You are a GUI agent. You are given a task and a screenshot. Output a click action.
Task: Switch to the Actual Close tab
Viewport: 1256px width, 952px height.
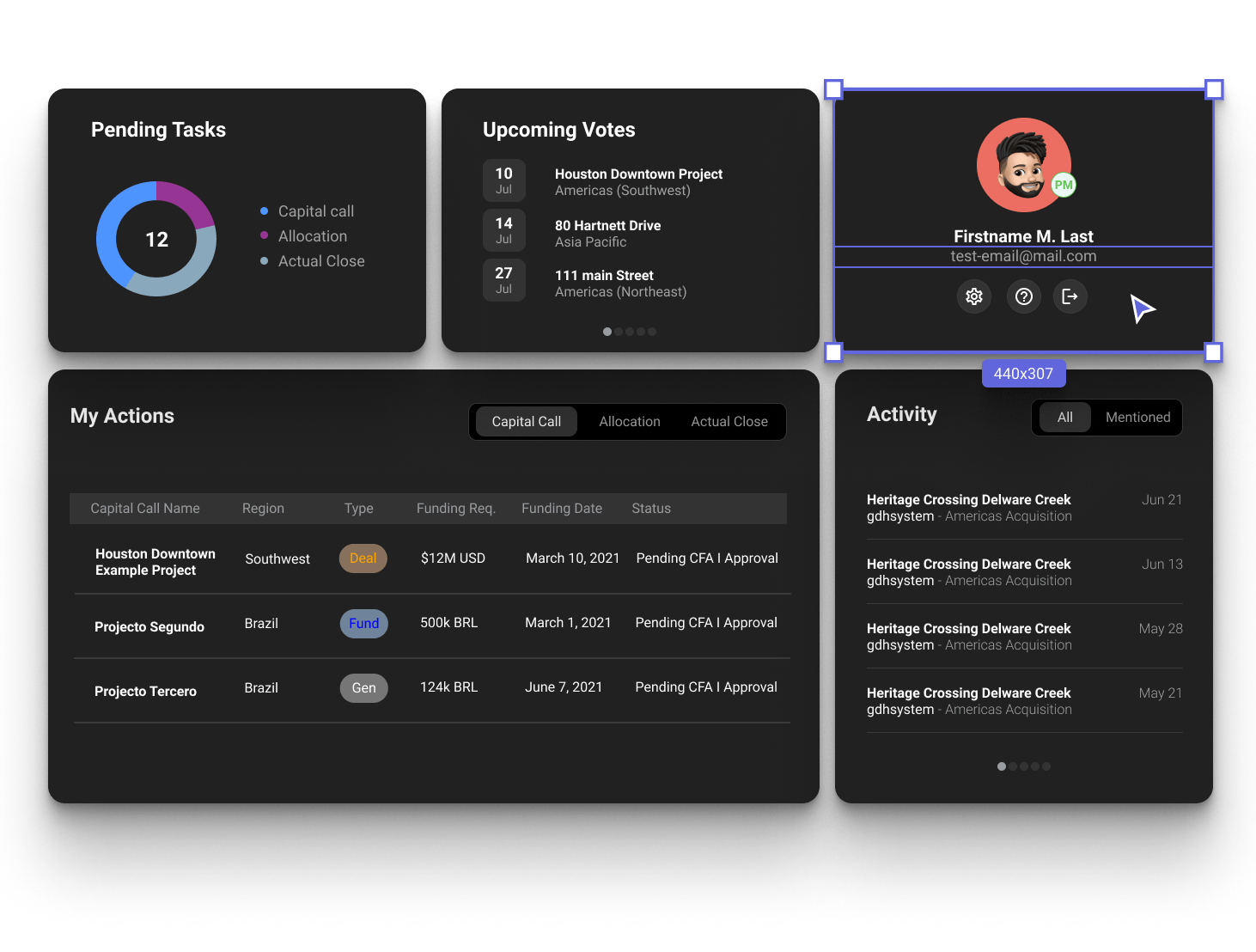[x=729, y=422]
